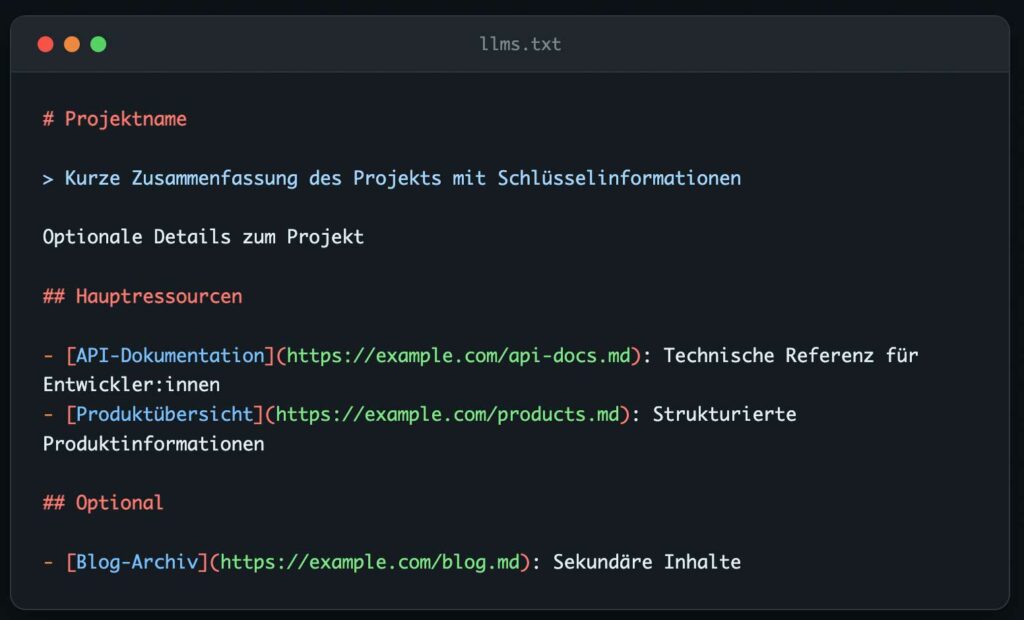This screenshot has height=620, width=1024.
Task: Click the API-Dokumentation link label
Action: pos(170,355)
